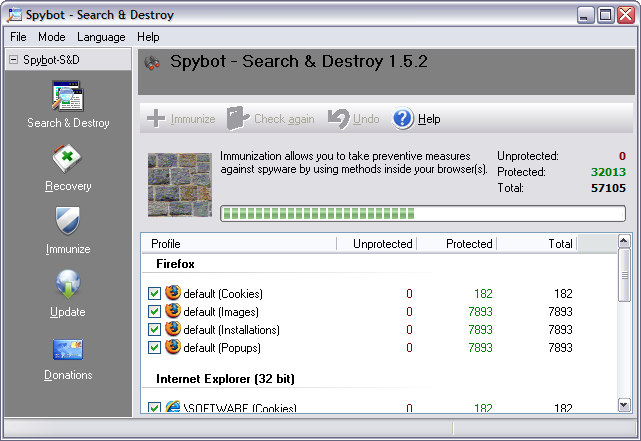Click Firefox icon for default (Installations)
The height and width of the screenshot is (441, 641).
click(x=173, y=329)
